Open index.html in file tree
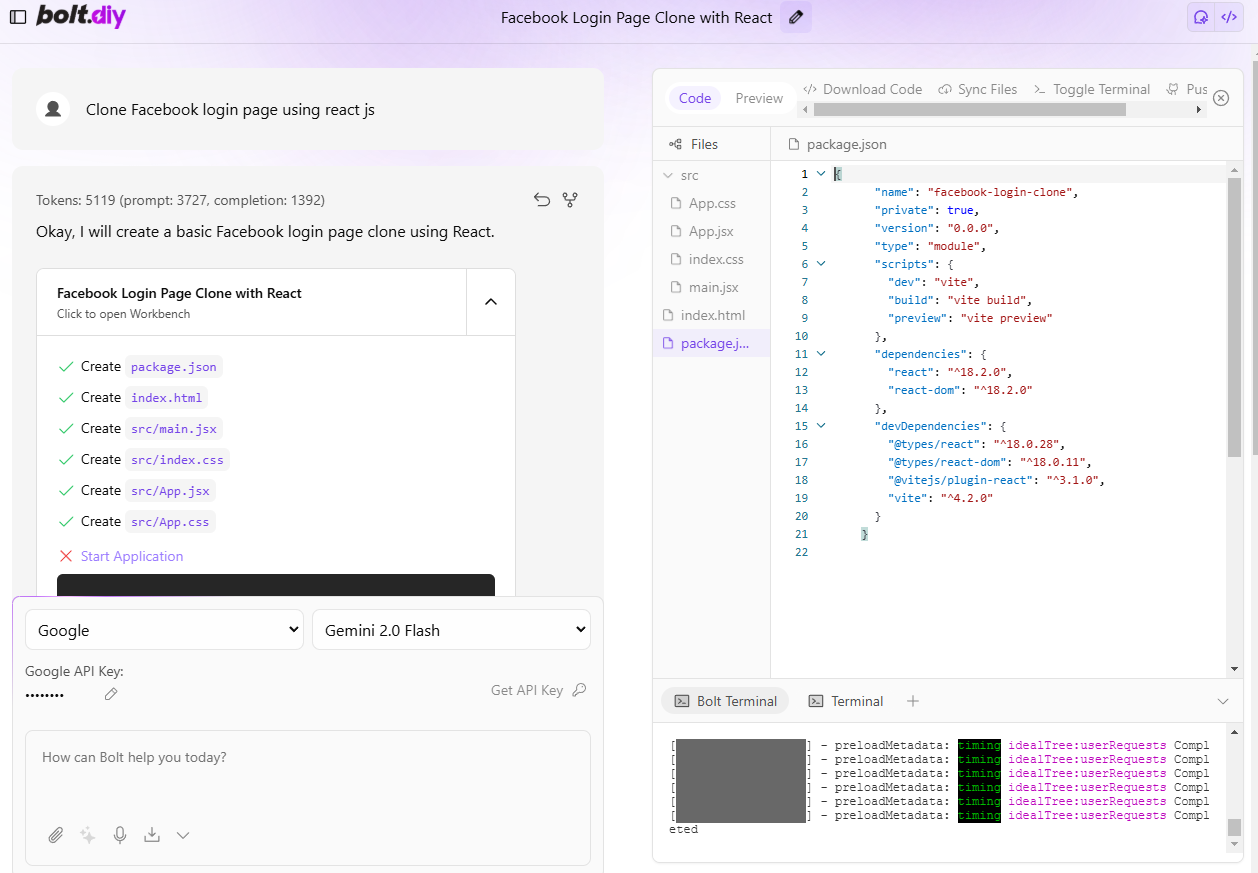This screenshot has height=873, width=1258. click(x=711, y=315)
